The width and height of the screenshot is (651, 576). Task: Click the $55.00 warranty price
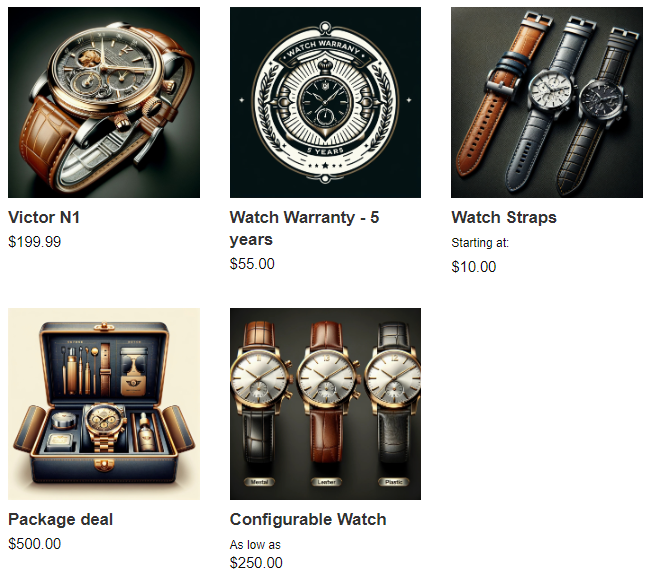click(x=252, y=264)
